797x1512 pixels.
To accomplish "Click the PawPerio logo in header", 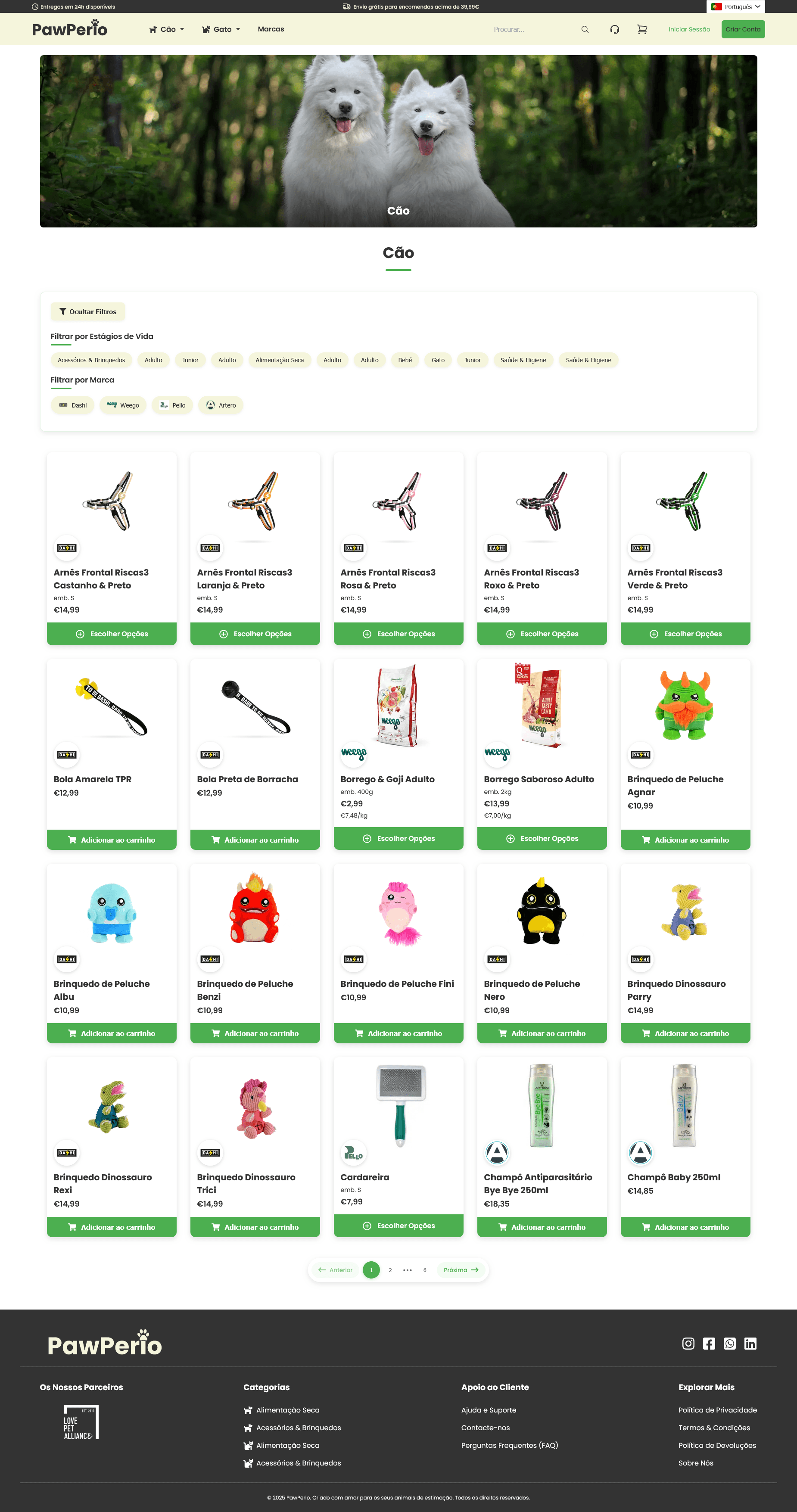I will point(70,28).
